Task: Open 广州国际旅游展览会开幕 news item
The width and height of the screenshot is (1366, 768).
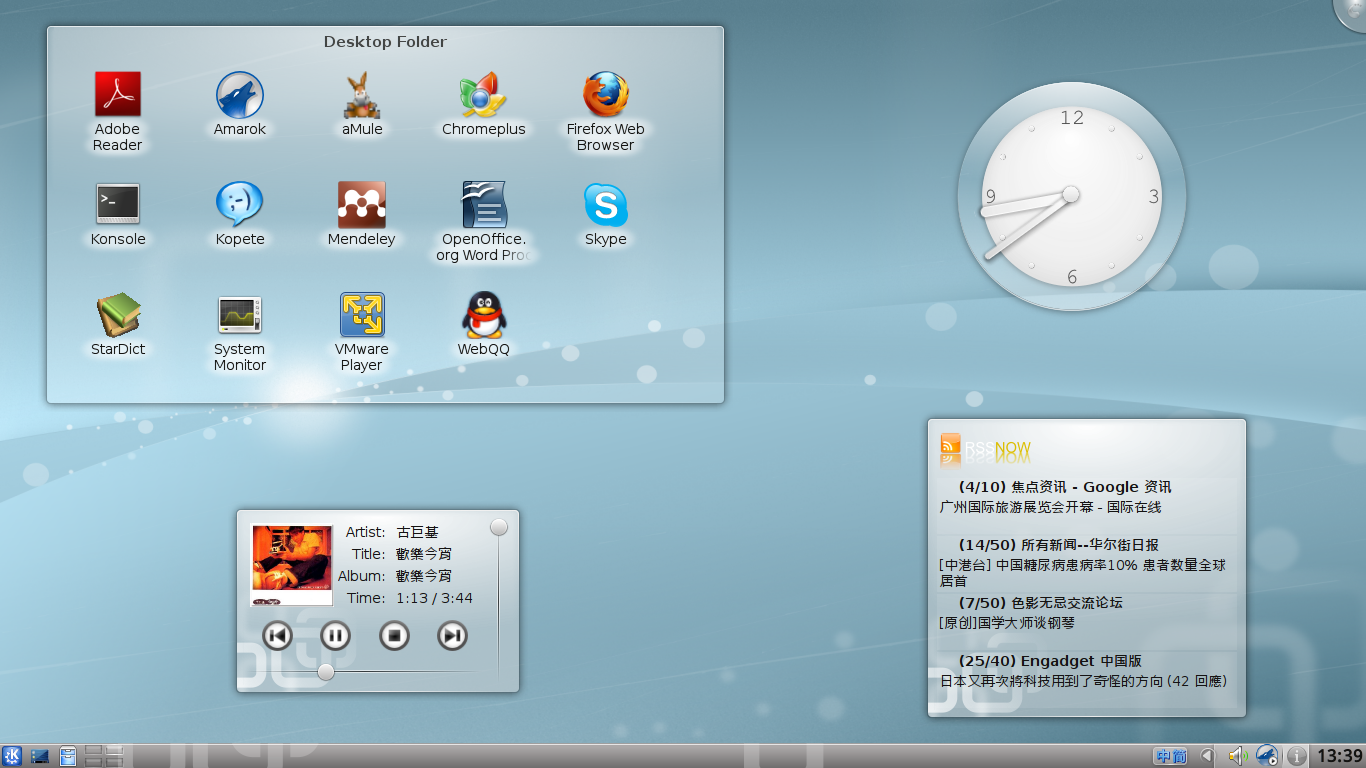Action: tap(1050, 507)
